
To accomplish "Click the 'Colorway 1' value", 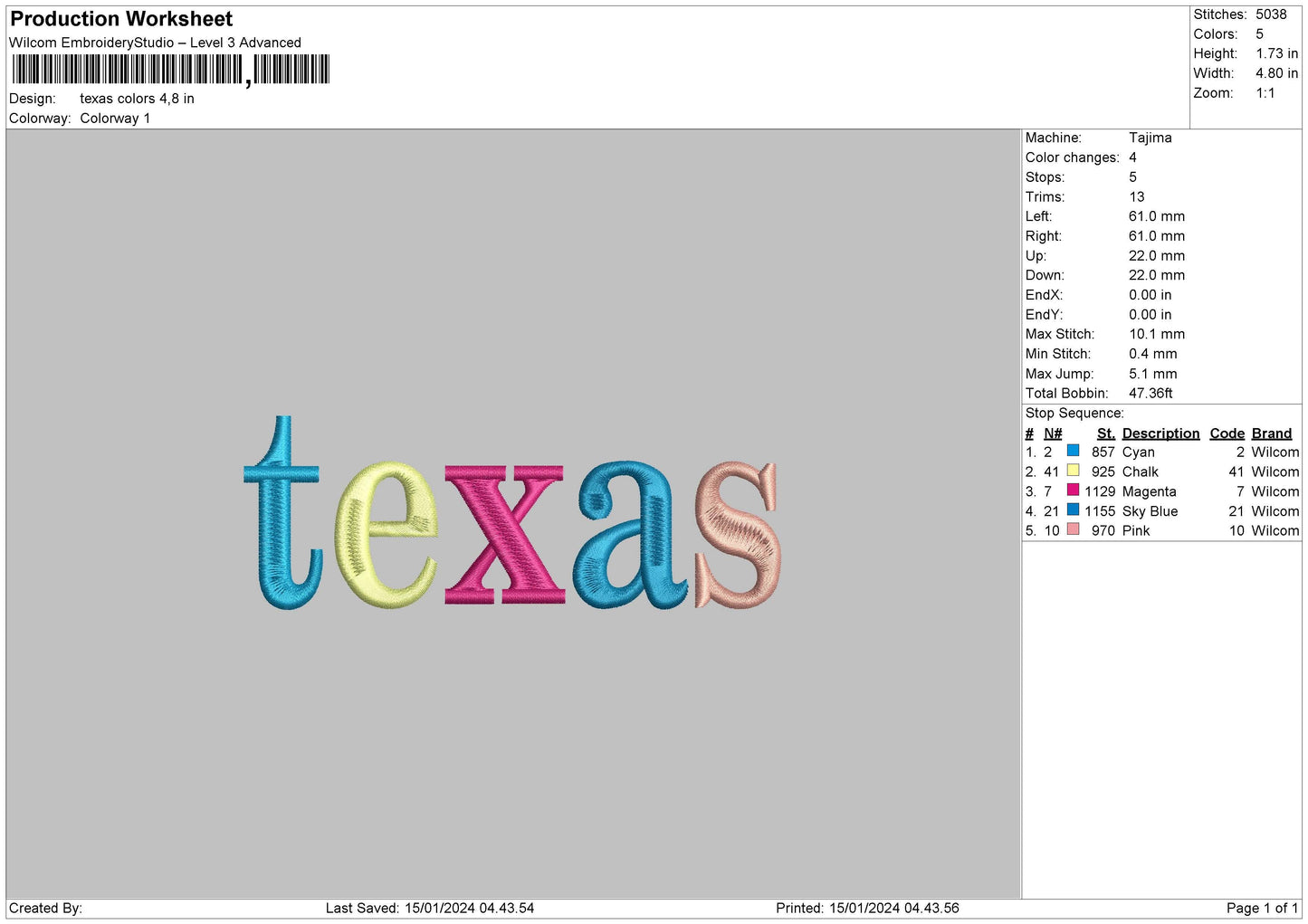I will pyautogui.click(x=115, y=119).
